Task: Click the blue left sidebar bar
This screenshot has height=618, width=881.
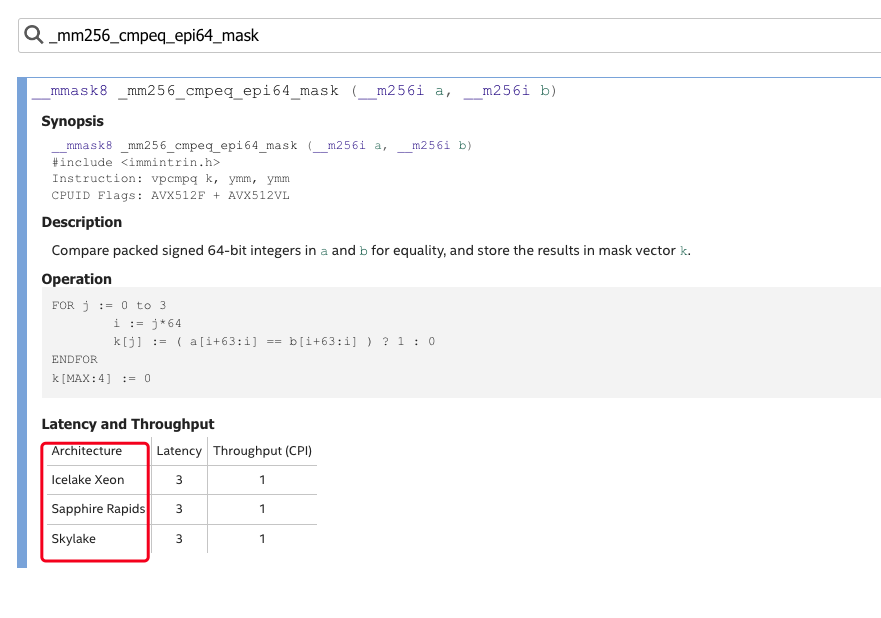Action: pyautogui.click(x=22, y=322)
